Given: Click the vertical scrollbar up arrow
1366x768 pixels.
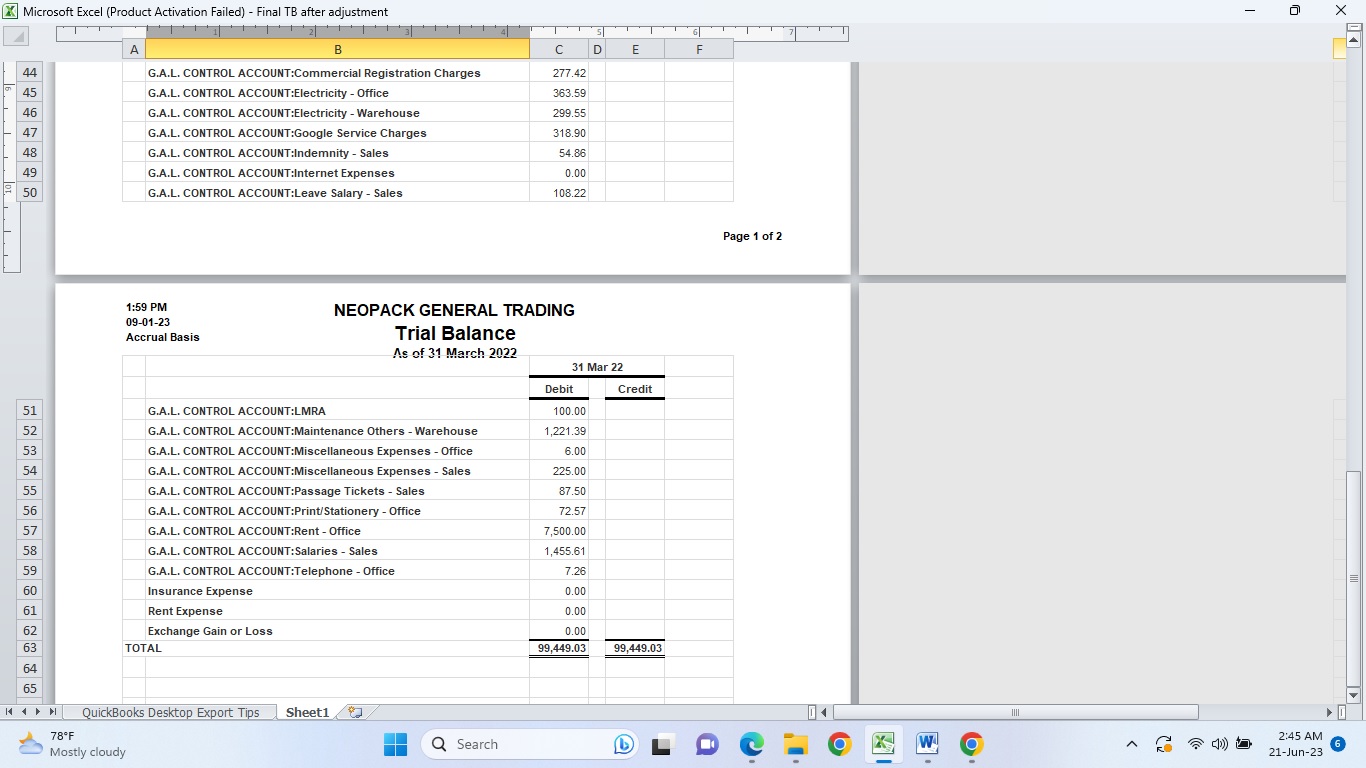Looking at the screenshot, I should [x=1354, y=41].
